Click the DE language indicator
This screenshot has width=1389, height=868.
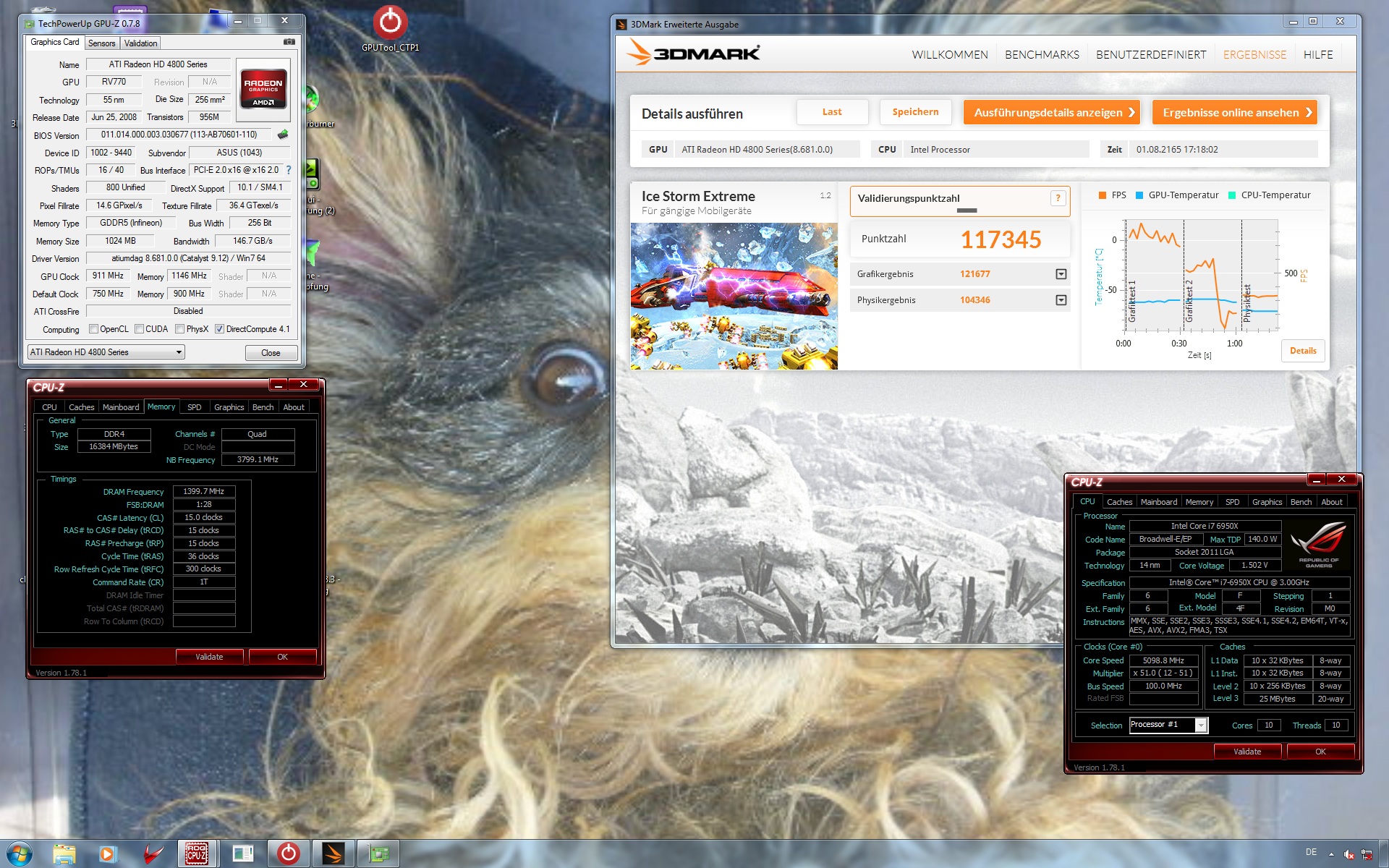[1311, 853]
